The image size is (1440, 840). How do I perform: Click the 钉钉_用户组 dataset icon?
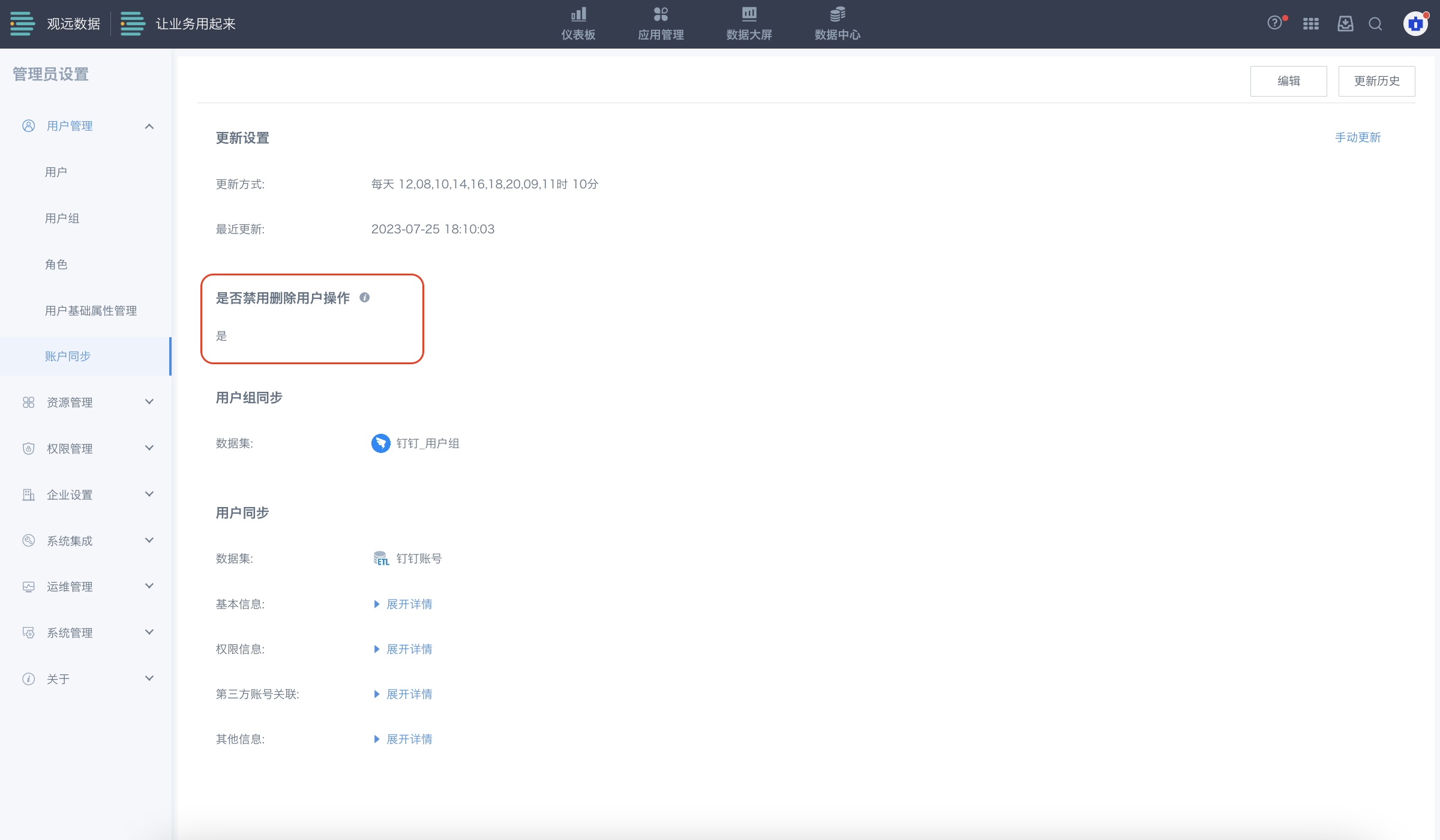coord(380,443)
